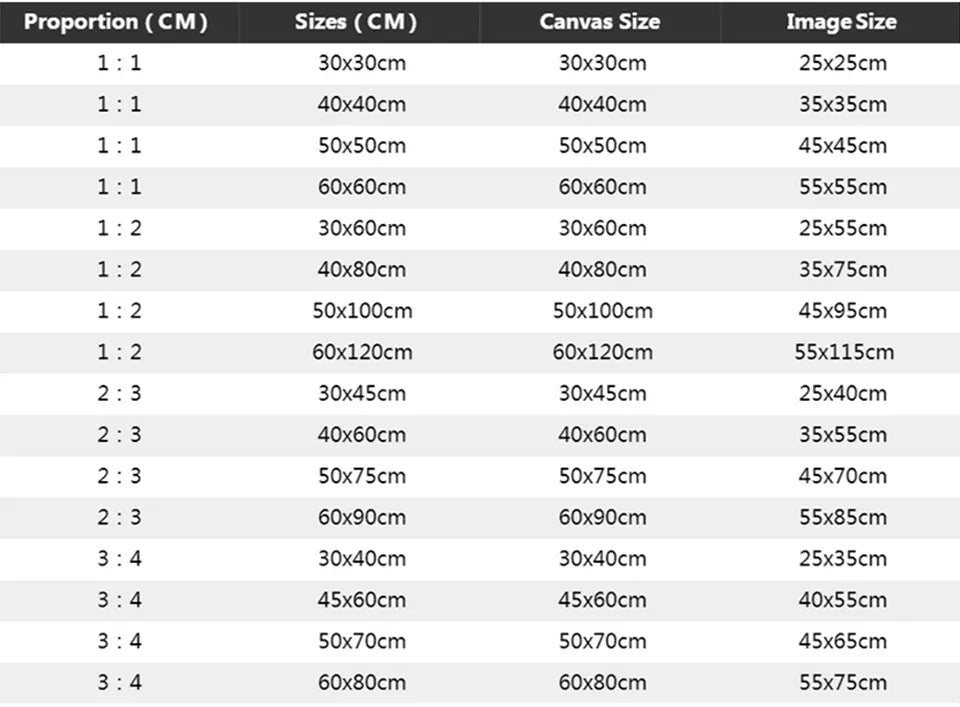Viewport: 960px width, 707px height.
Task: Click the 25x25cm image size cell
Action: pyautogui.click(x=843, y=63)
